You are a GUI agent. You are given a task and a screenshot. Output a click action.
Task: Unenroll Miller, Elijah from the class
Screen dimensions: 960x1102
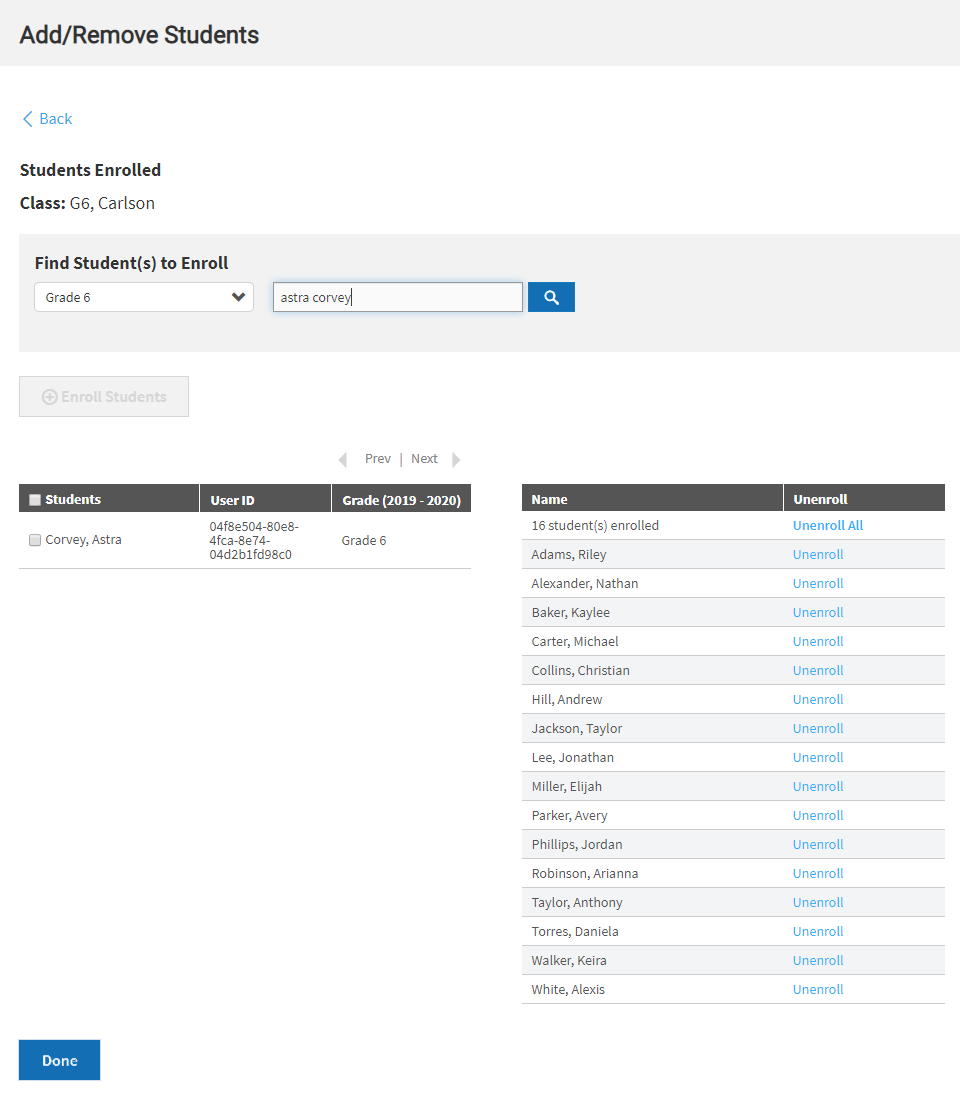pyautogui.click(x=818, y=786)
